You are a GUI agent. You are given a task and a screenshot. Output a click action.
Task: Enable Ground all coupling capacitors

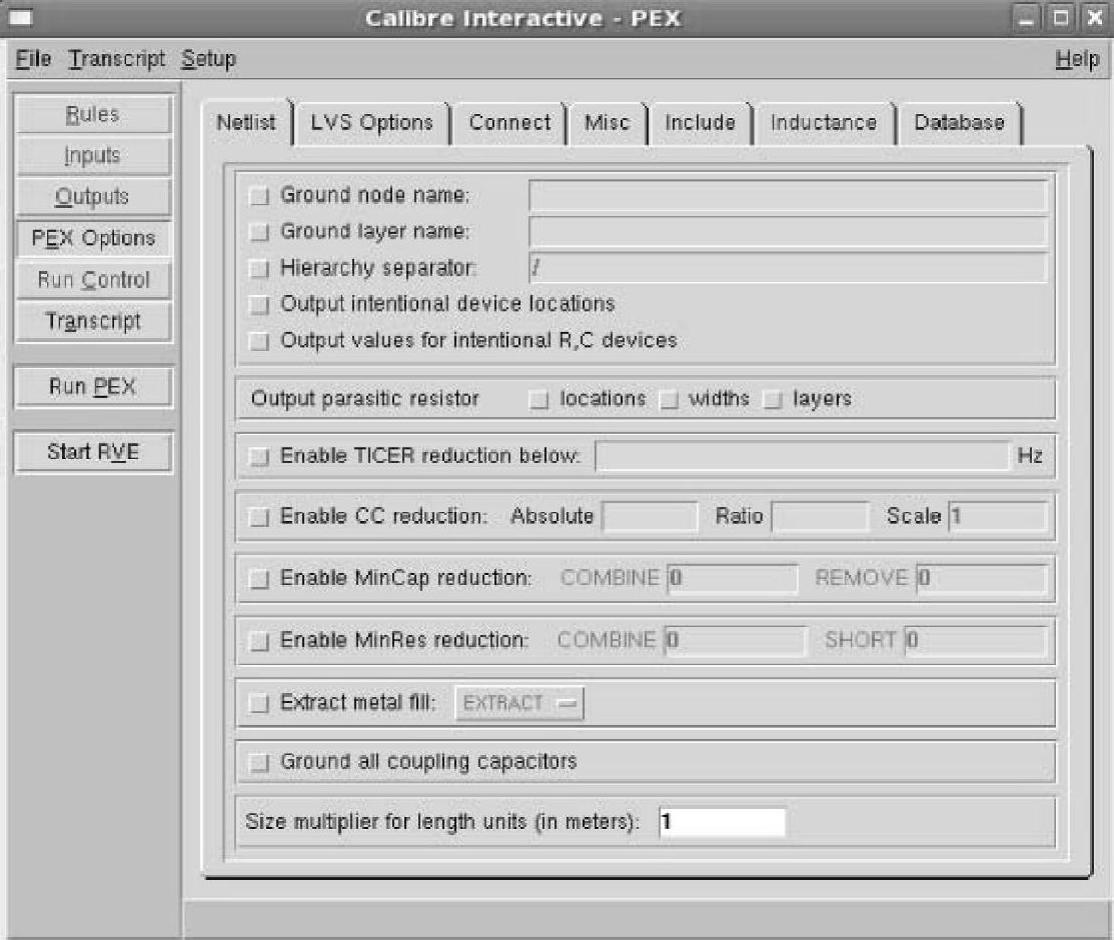[x=260, y=762]
